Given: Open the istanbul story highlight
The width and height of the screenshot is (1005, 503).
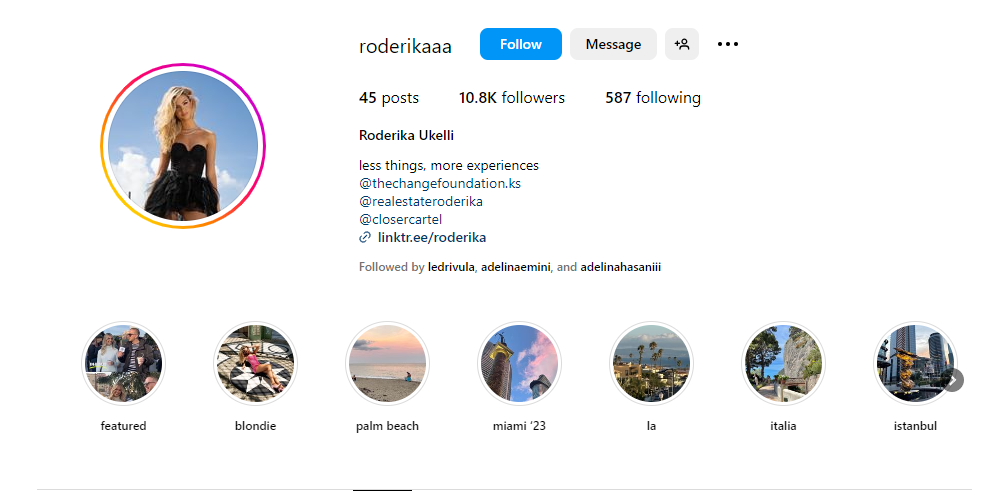Looking at the screenshot, I should click(x=913, y=363).
